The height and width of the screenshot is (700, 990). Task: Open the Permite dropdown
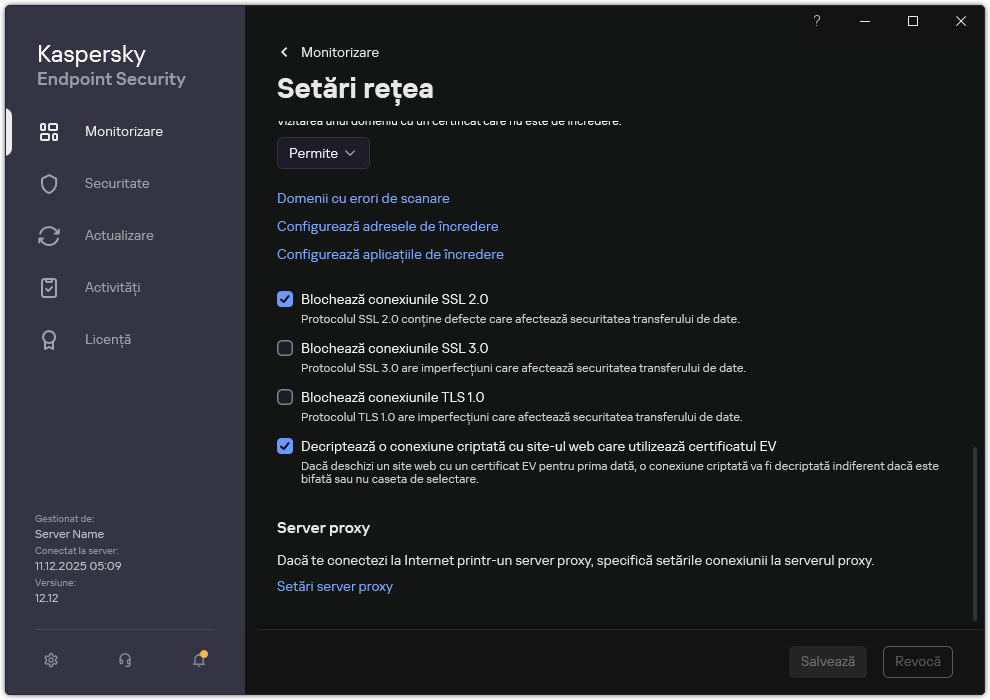click(x=323, y=153)
